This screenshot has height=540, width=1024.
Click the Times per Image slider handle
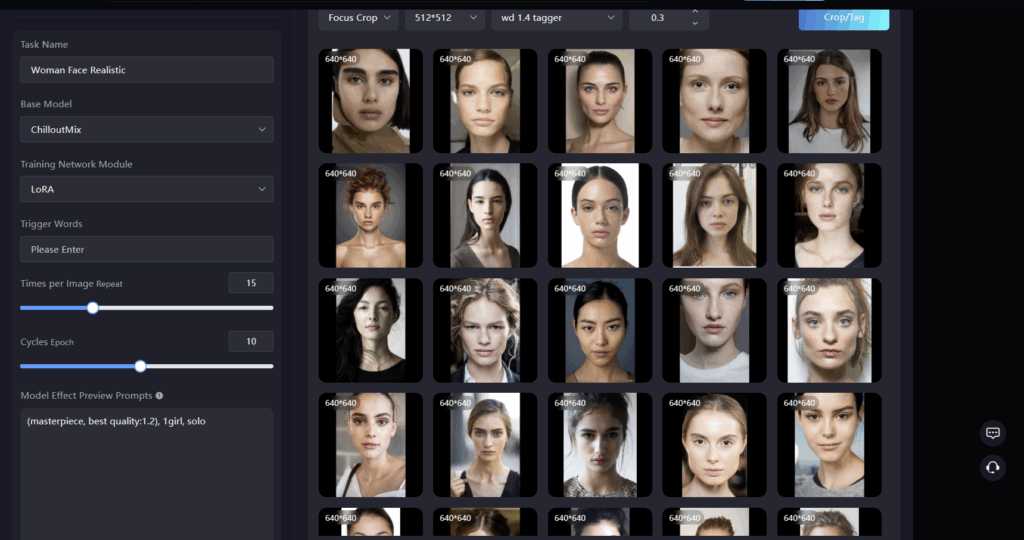tap(93, 308)
